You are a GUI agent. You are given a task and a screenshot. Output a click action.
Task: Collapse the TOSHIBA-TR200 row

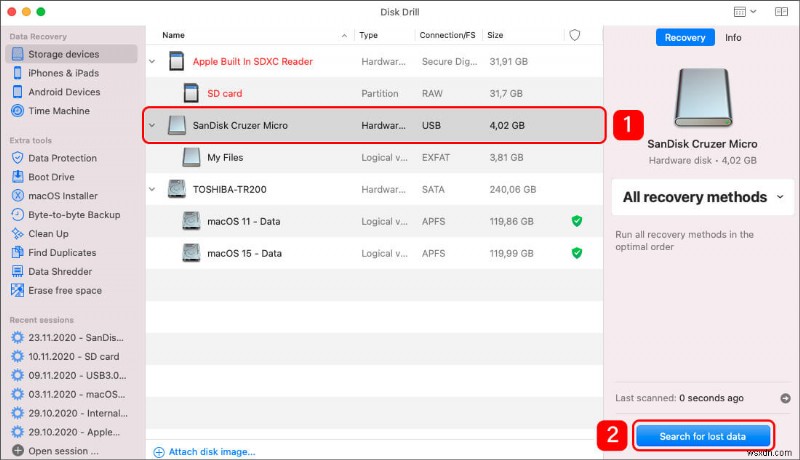152,189
